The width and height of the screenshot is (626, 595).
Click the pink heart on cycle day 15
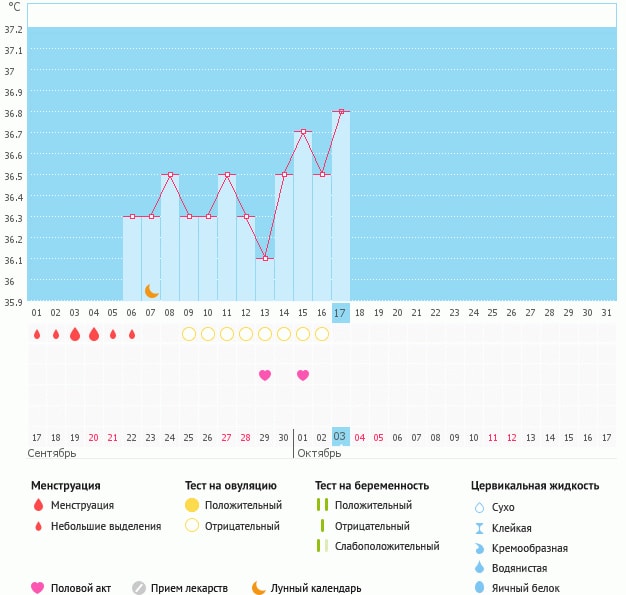pyautogui.click(x=303, y=375)
